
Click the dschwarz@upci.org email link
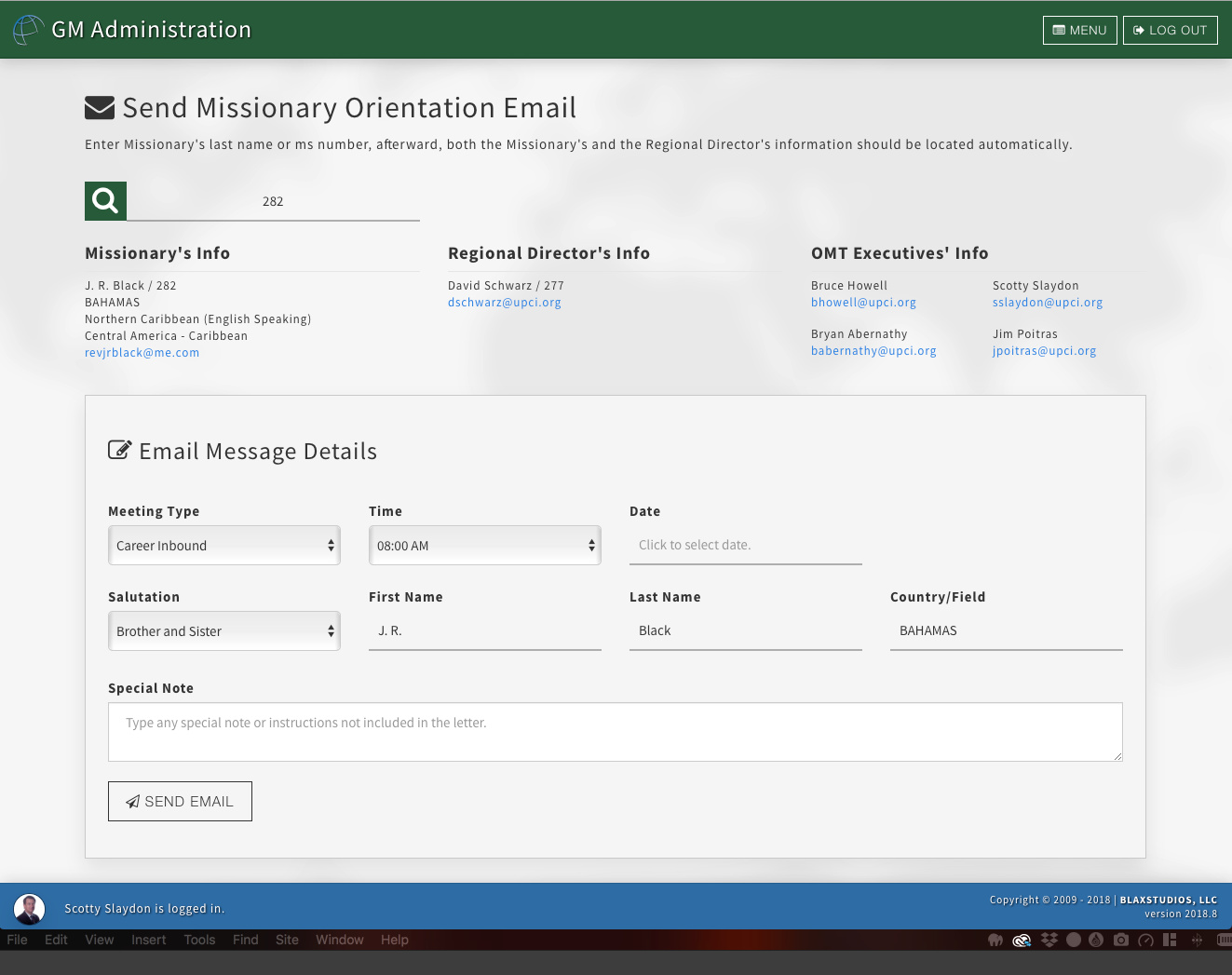pyautogui.click(x=504, y=303)
